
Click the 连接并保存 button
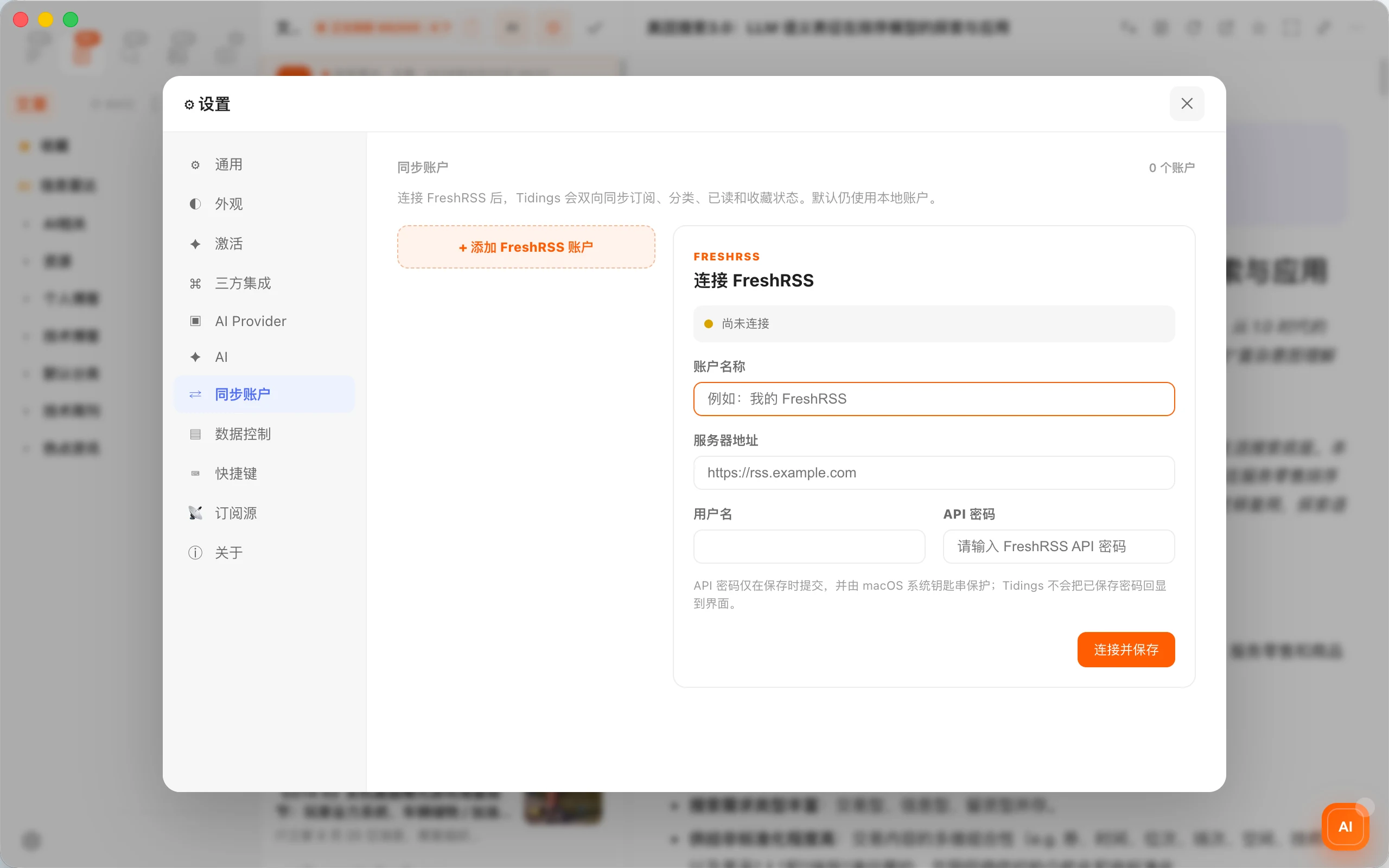pos(1125,649)
